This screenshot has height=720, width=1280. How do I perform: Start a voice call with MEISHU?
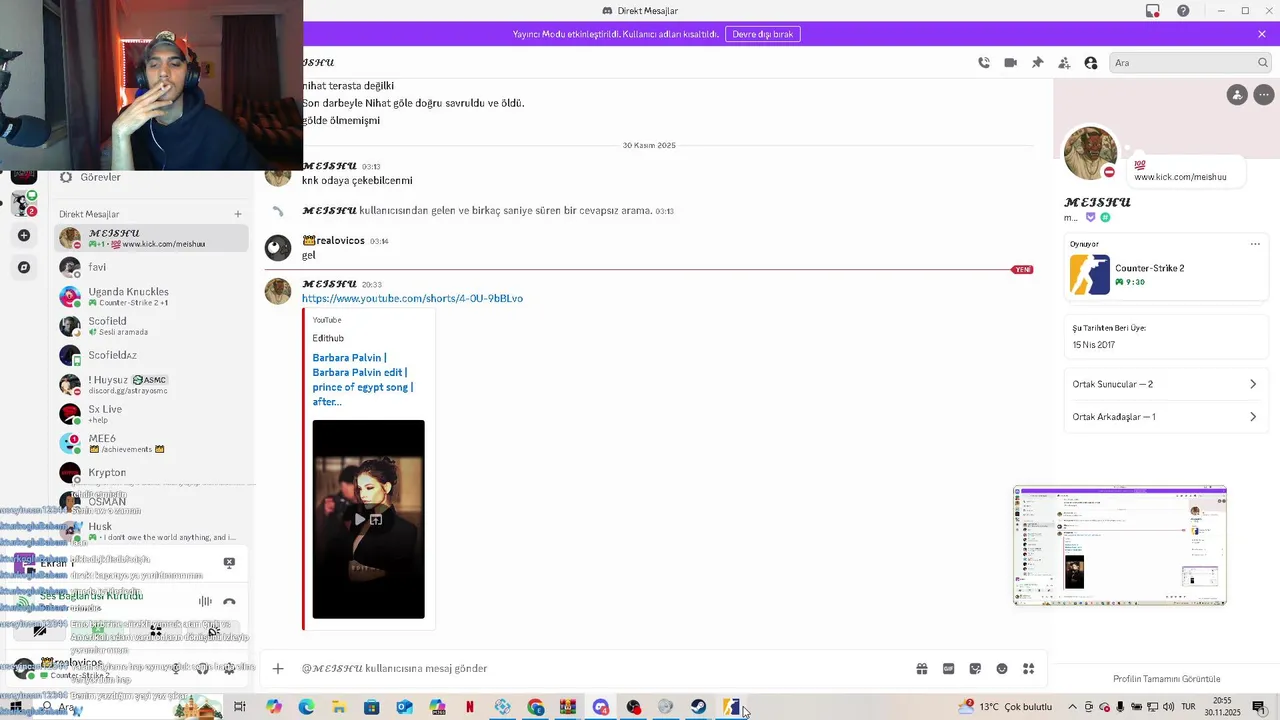[984, 63]
